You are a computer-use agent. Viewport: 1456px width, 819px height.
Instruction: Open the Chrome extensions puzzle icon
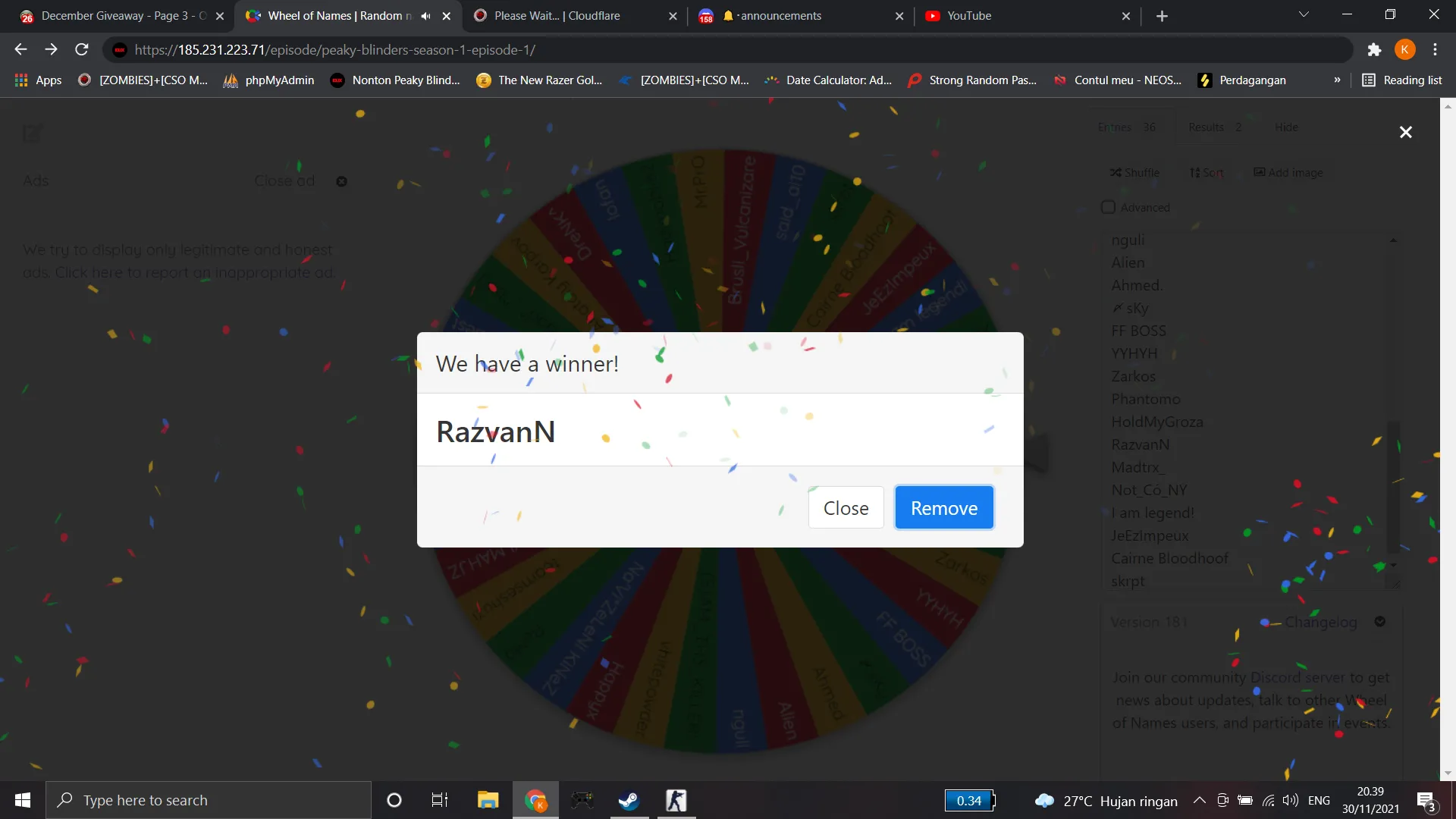[x=1374, y=50]
